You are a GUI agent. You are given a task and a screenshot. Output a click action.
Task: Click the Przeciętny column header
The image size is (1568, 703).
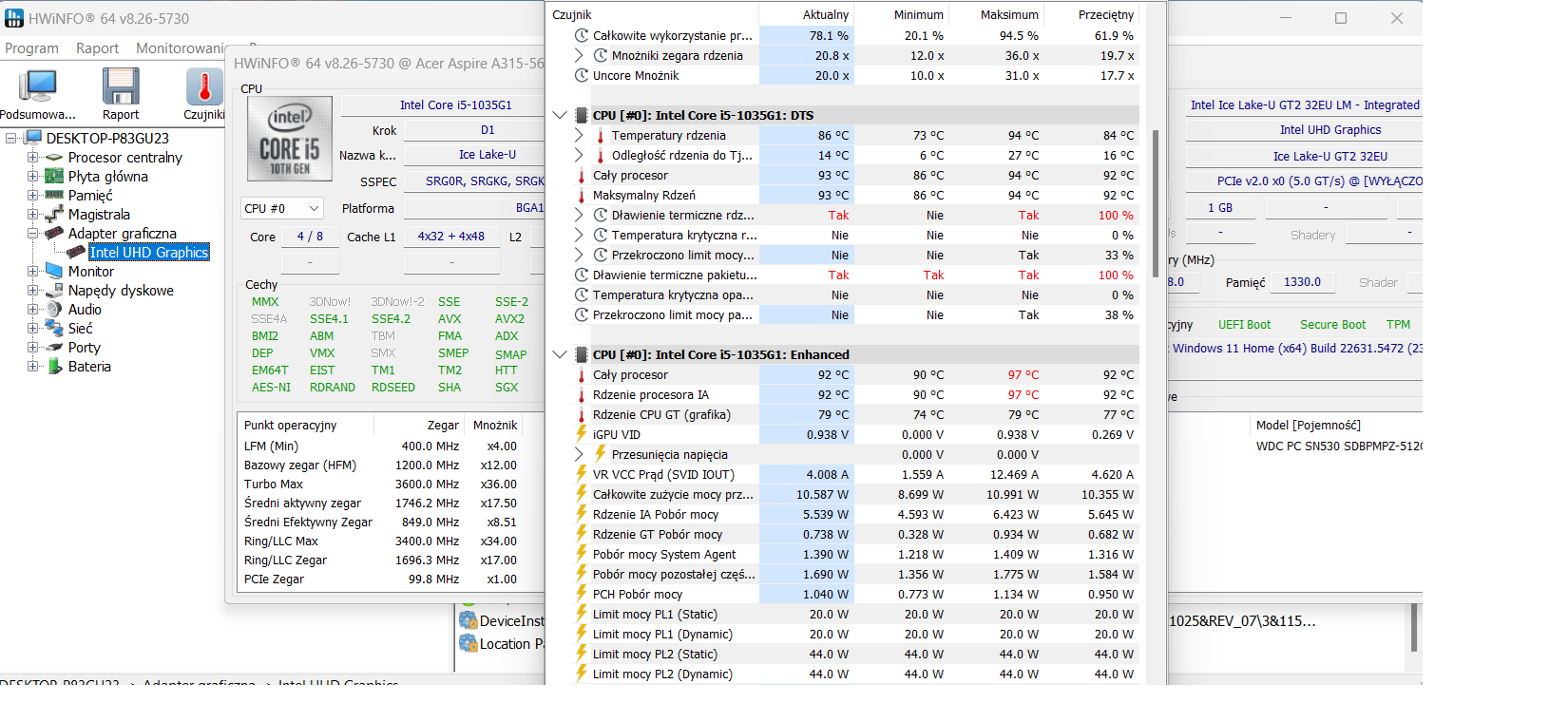pos(1105,14)
